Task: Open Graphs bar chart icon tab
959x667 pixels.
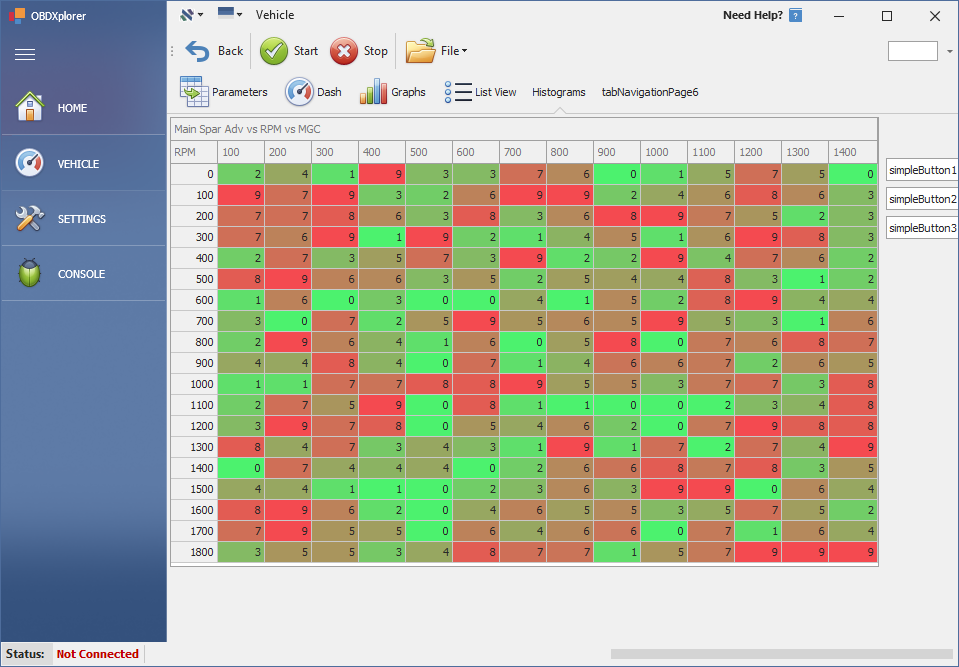Action: point(373,92)
